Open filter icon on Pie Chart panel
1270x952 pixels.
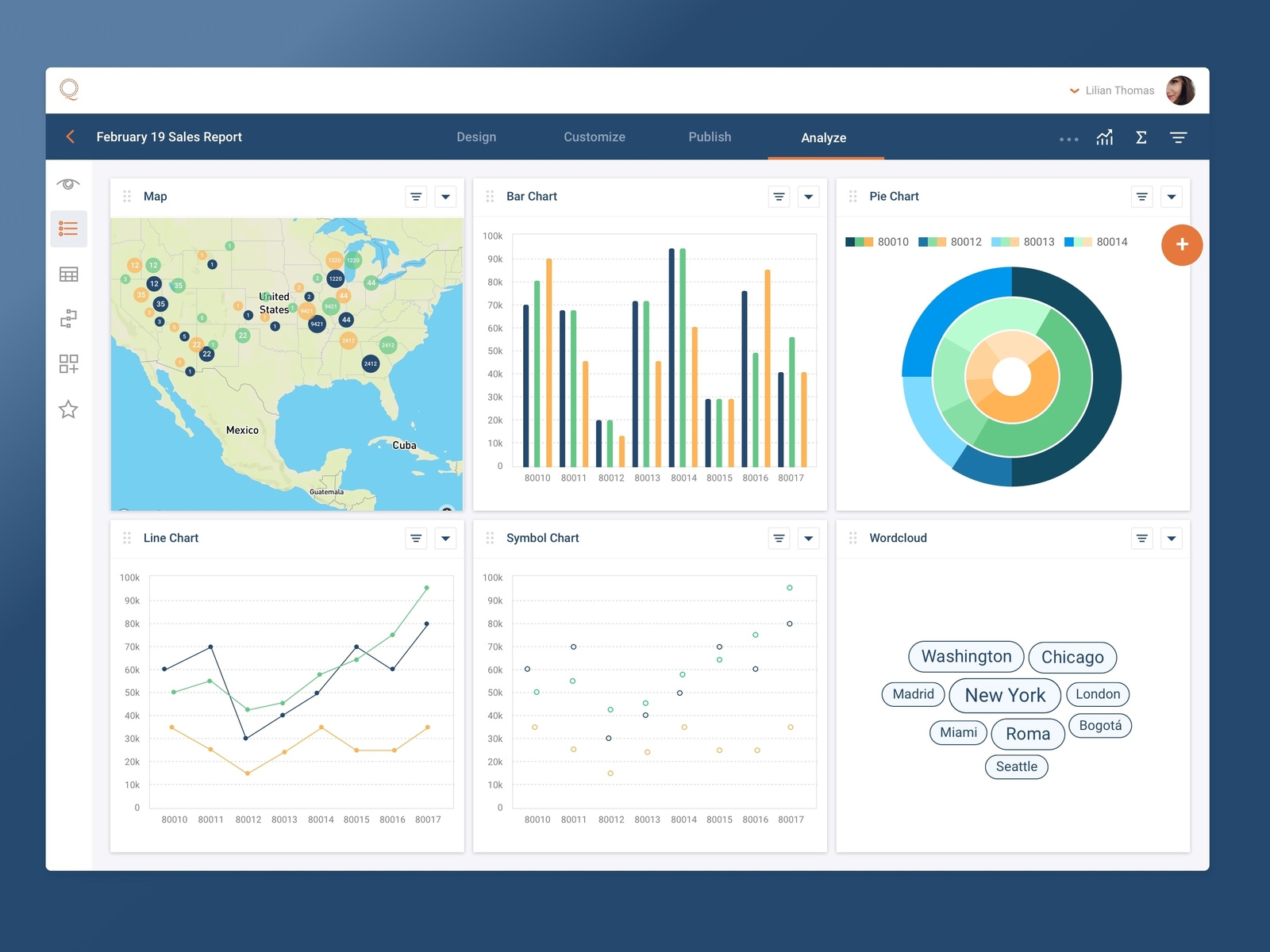1141,197
